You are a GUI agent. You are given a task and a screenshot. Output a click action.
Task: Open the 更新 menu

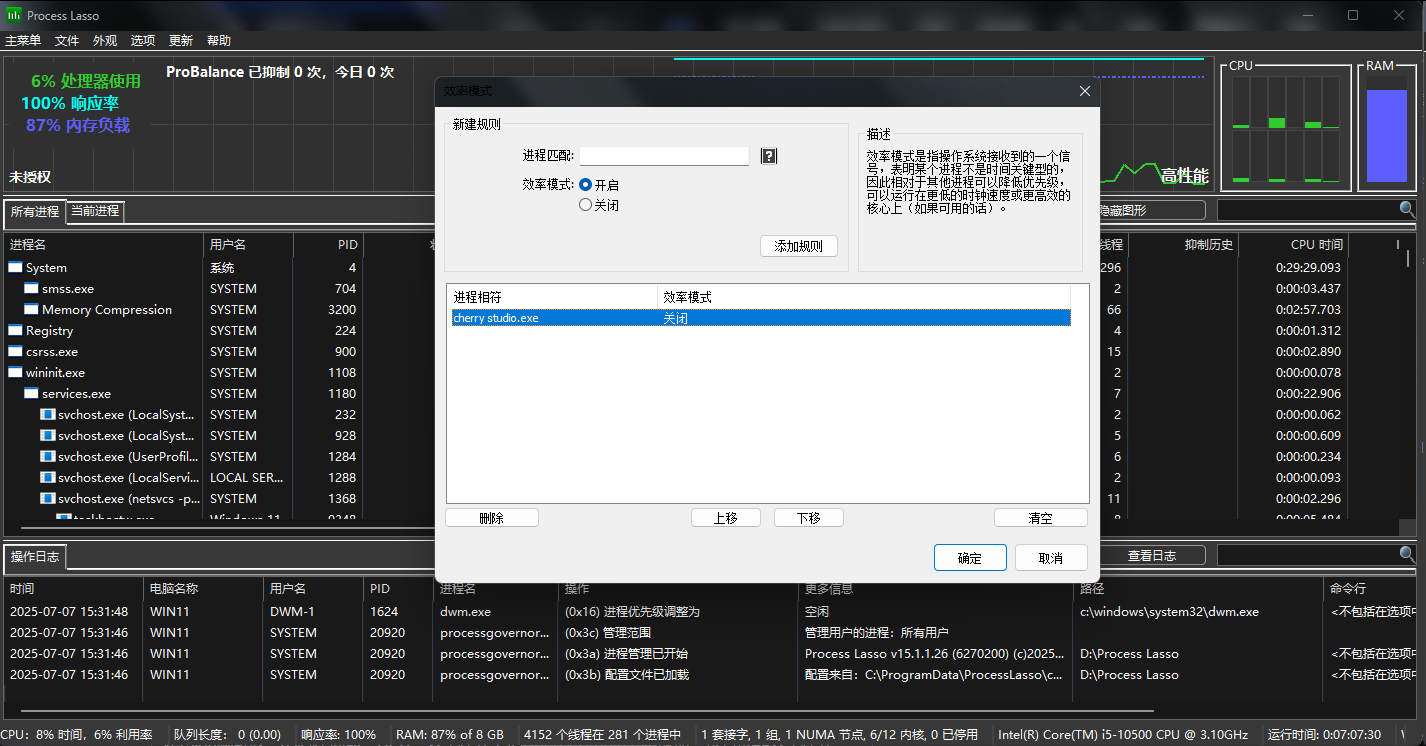click(x=181, y=41)
